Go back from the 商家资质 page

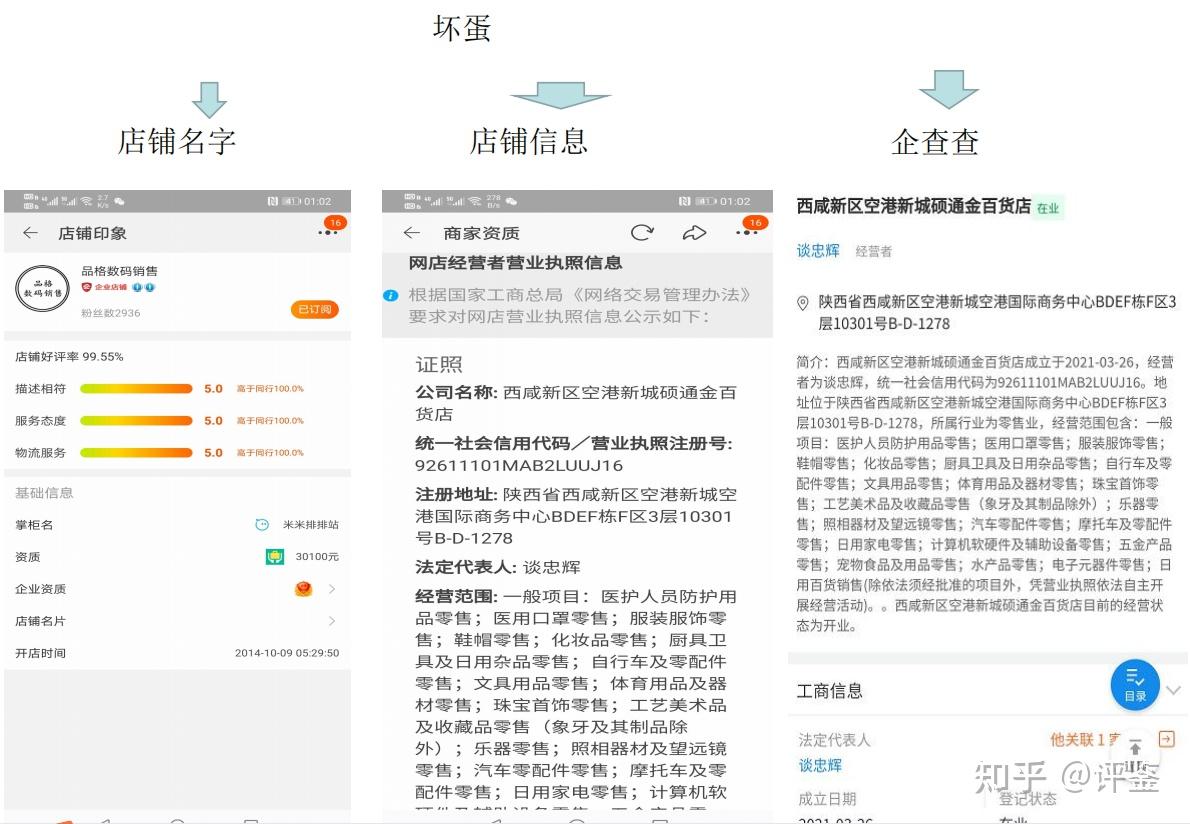click(x=411, y=233)
